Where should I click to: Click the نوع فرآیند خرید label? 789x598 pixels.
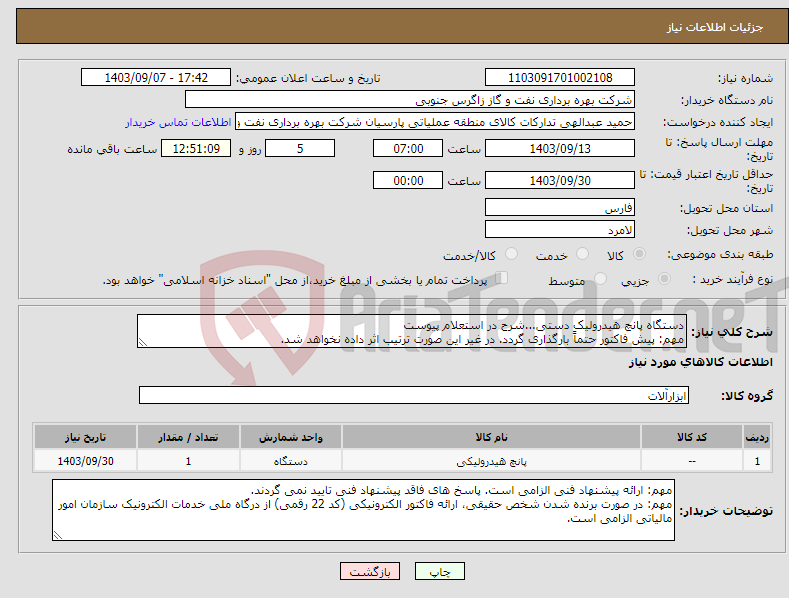733,279
